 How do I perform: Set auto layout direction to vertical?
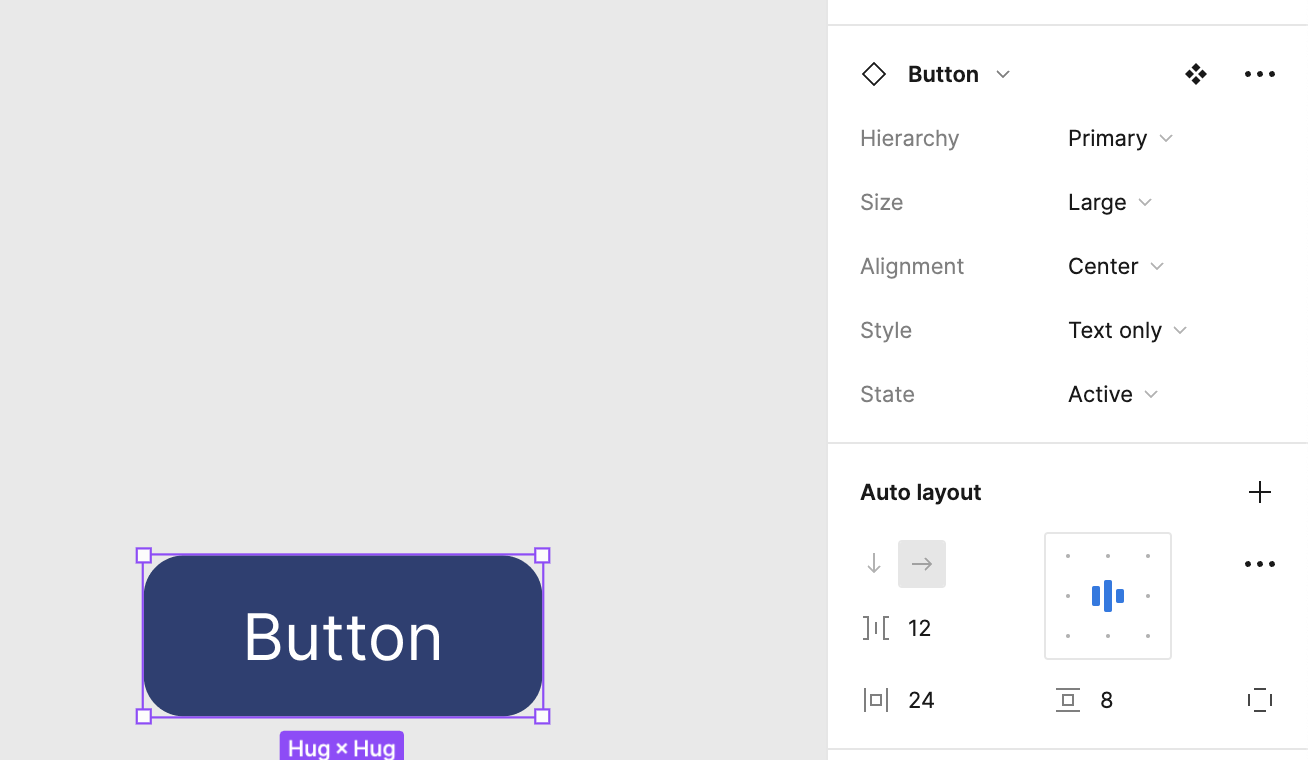click(x=874, y=564)
